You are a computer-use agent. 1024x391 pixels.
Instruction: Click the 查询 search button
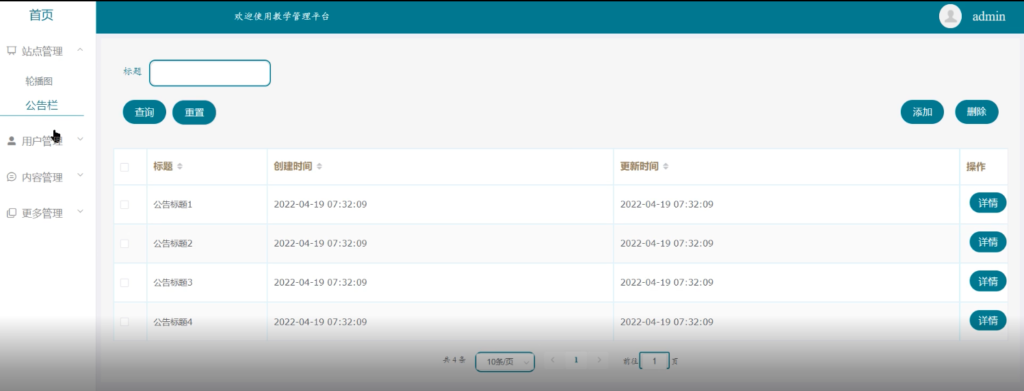pyautogui.click(x=144, y=112)
